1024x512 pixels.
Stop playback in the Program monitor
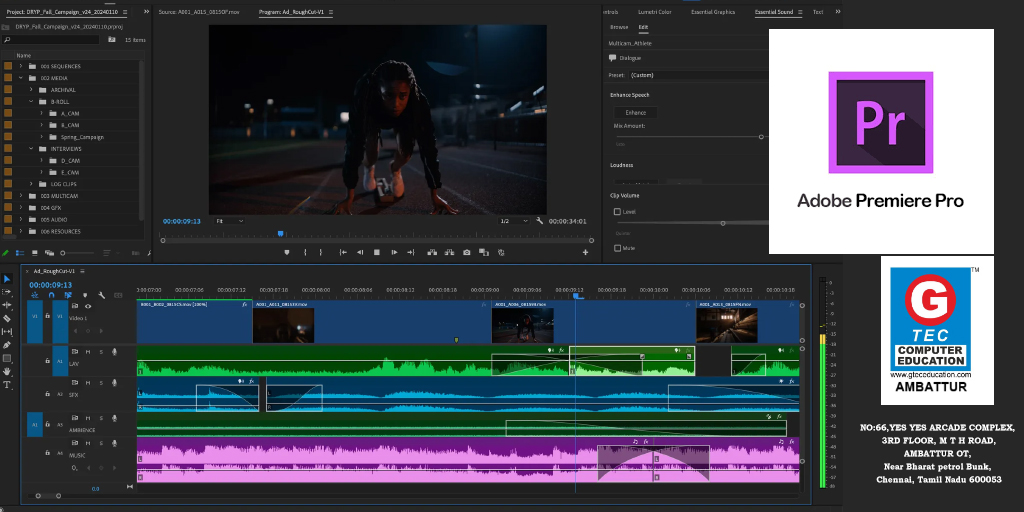click(x=376, y=252)
